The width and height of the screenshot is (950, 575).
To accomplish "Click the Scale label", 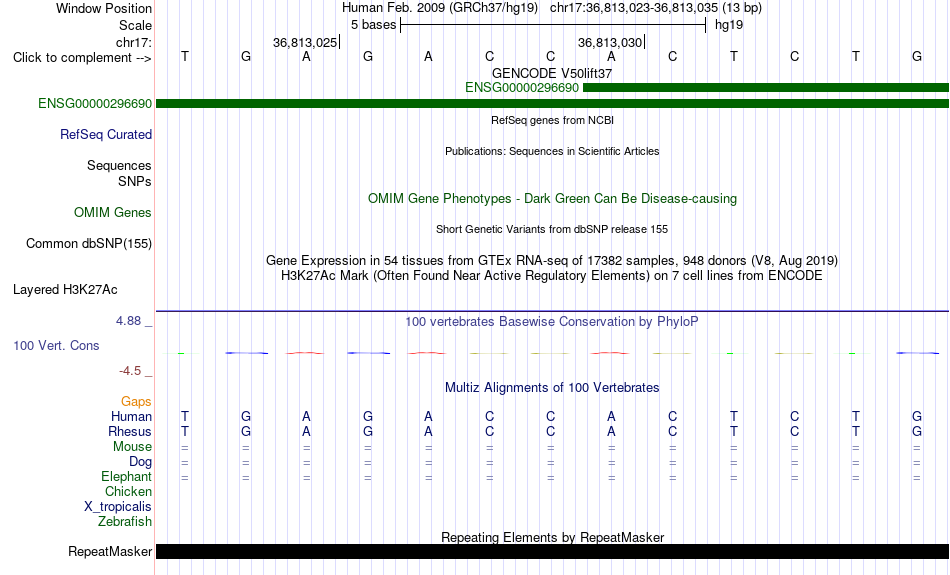I will 136,25.
